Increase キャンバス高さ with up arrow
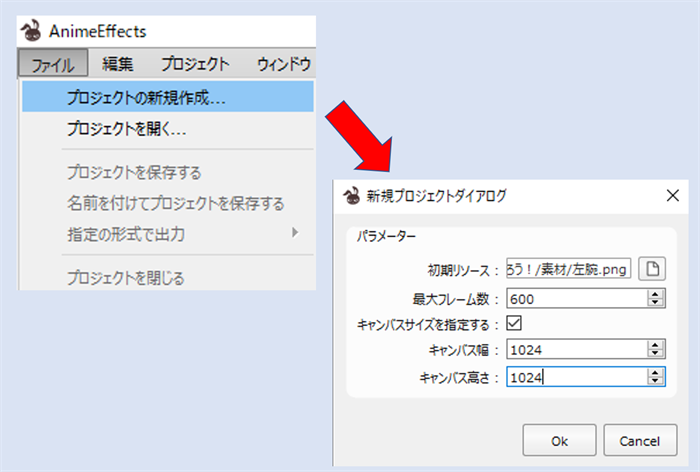The image size is (700, 472). (655, 373)
